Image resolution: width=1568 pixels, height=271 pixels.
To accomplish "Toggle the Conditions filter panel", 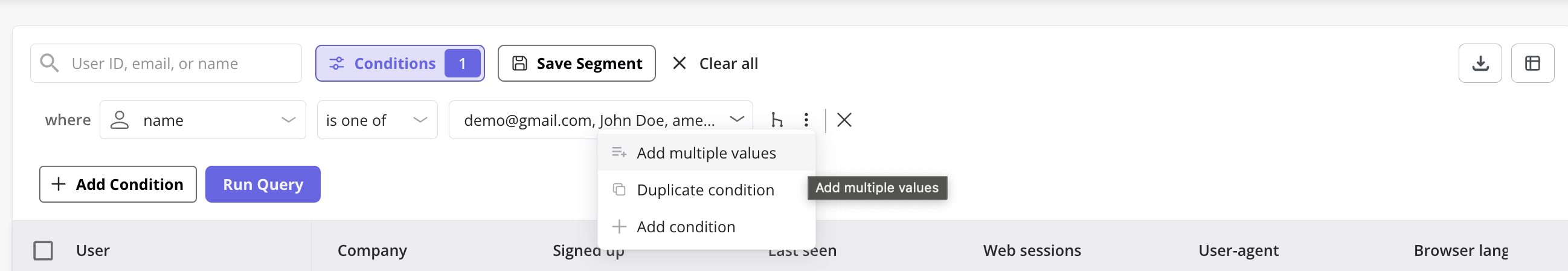I will tap(400, 64).
